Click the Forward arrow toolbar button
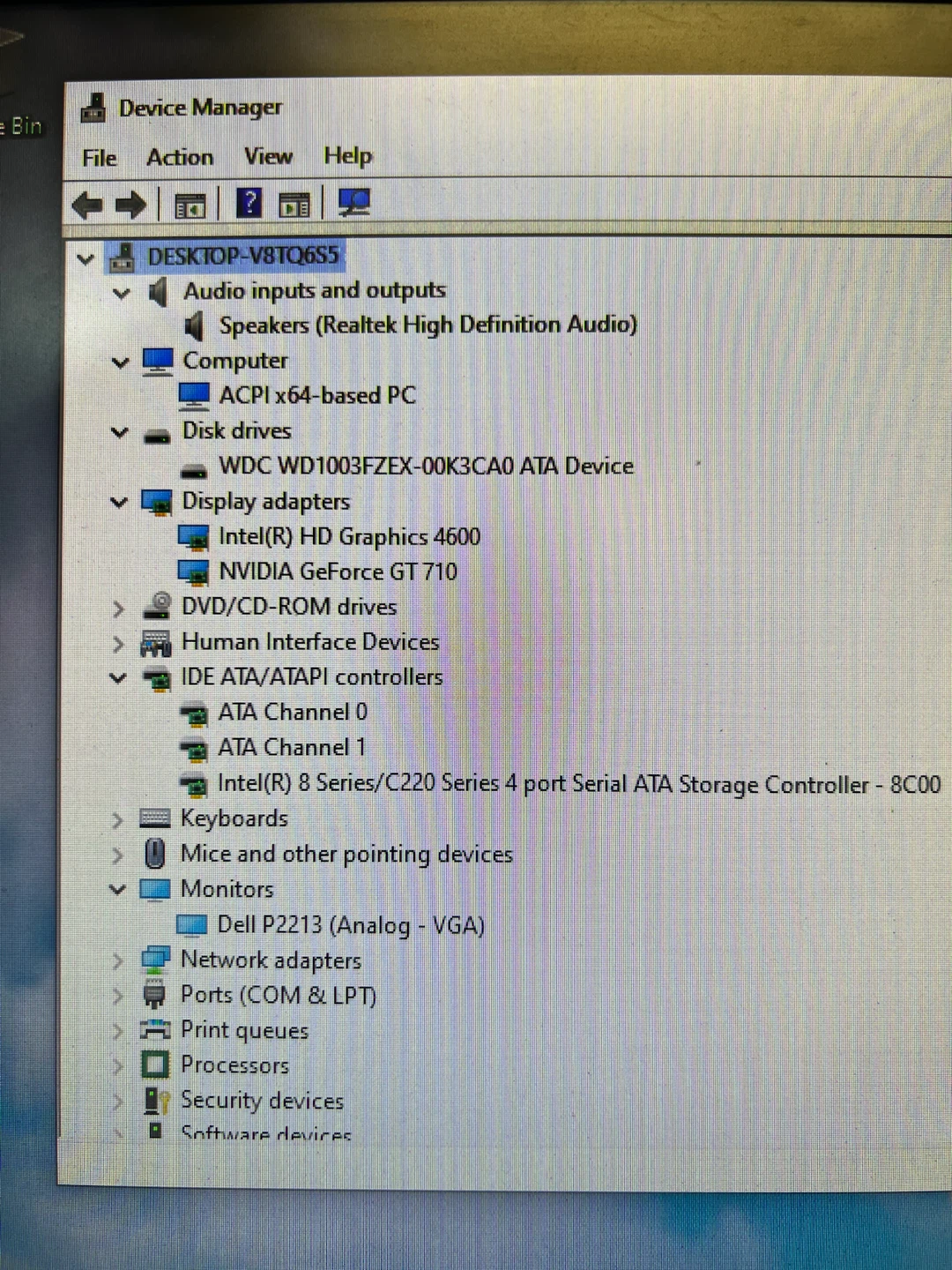 point(131,205)
